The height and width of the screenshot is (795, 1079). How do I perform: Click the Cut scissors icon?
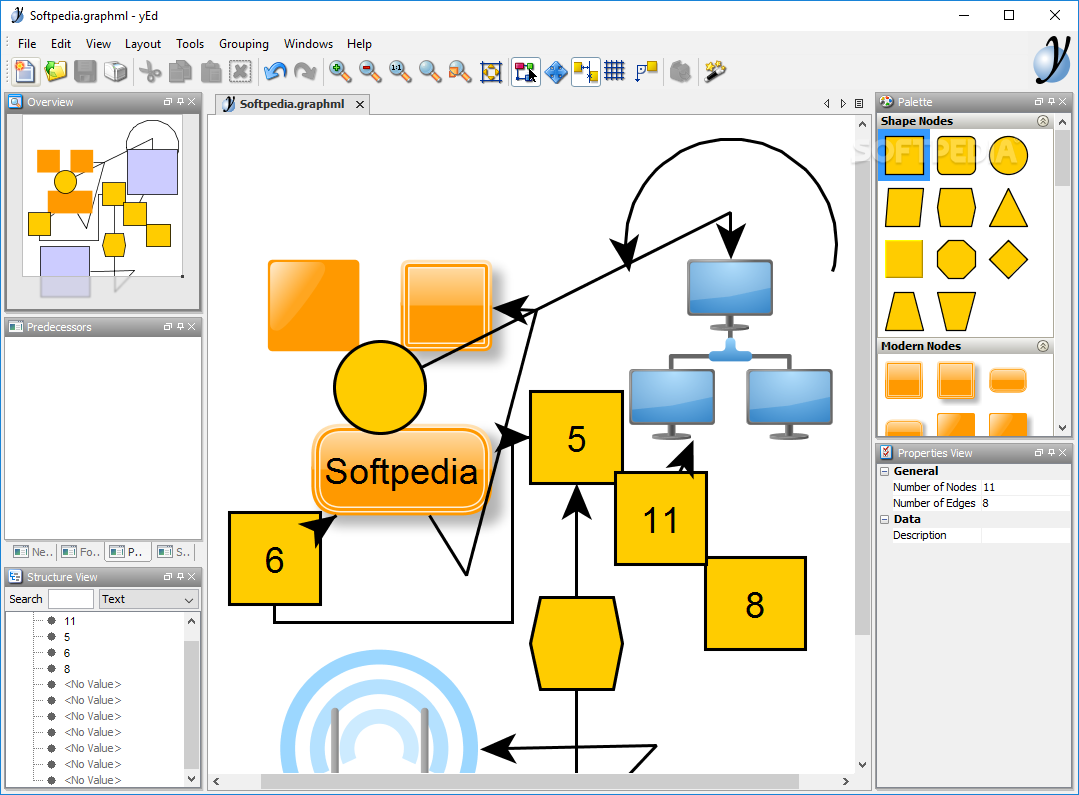150,72
